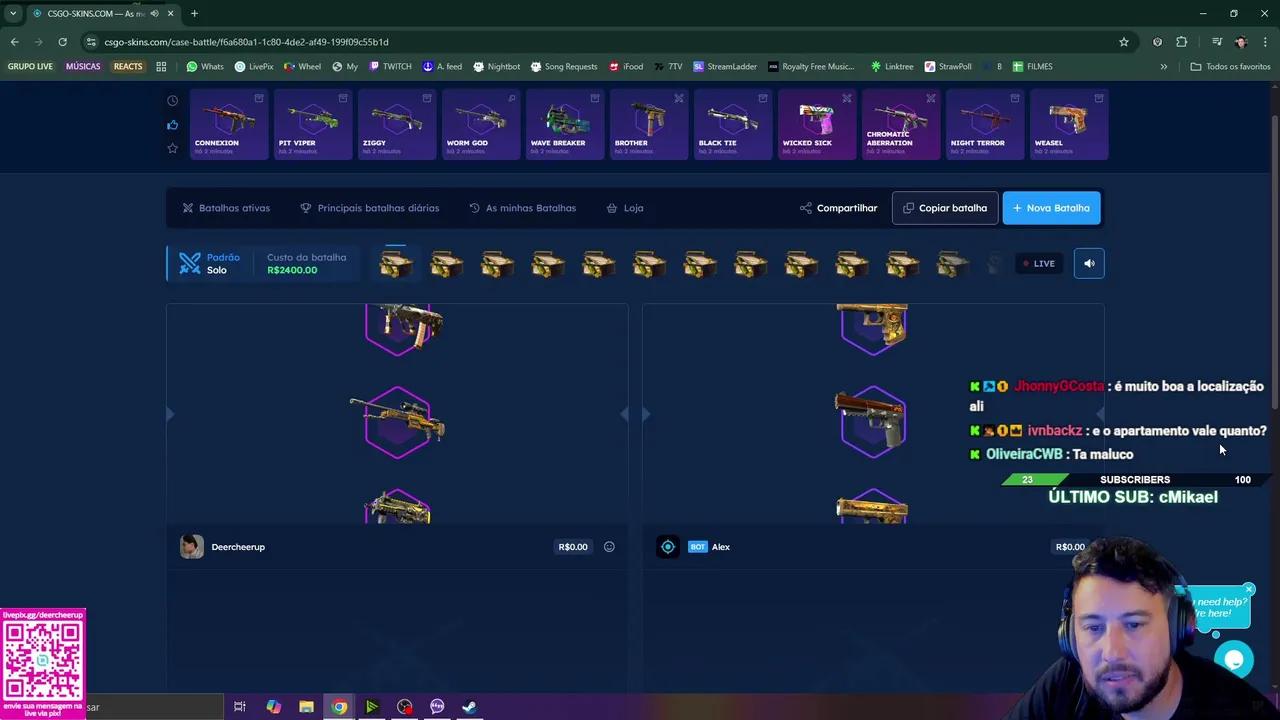Open the Wicked Sick drop card
Screen dimensions: 1280x720
coord(817,124)
